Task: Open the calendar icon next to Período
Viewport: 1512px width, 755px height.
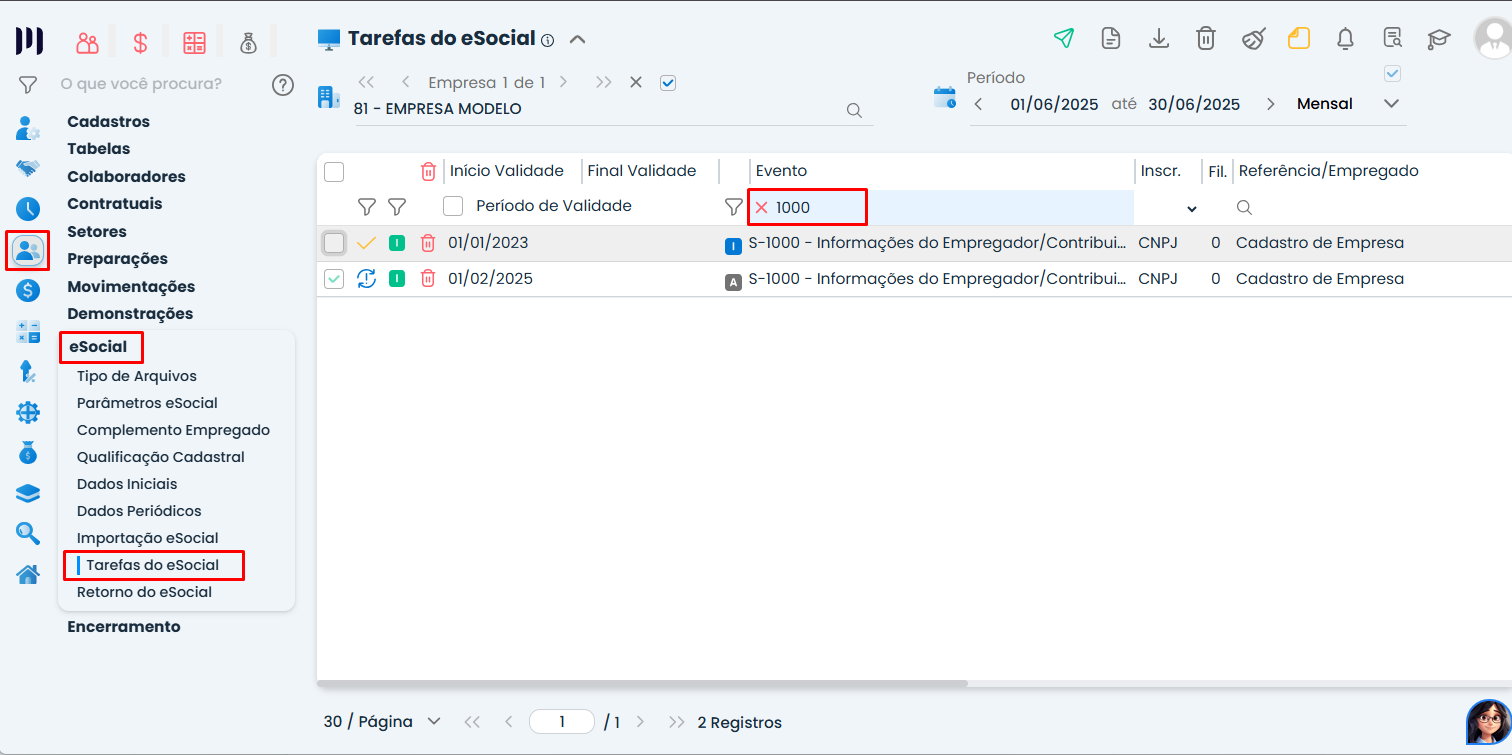Action: pyautogui.click(x=945, y=97)
